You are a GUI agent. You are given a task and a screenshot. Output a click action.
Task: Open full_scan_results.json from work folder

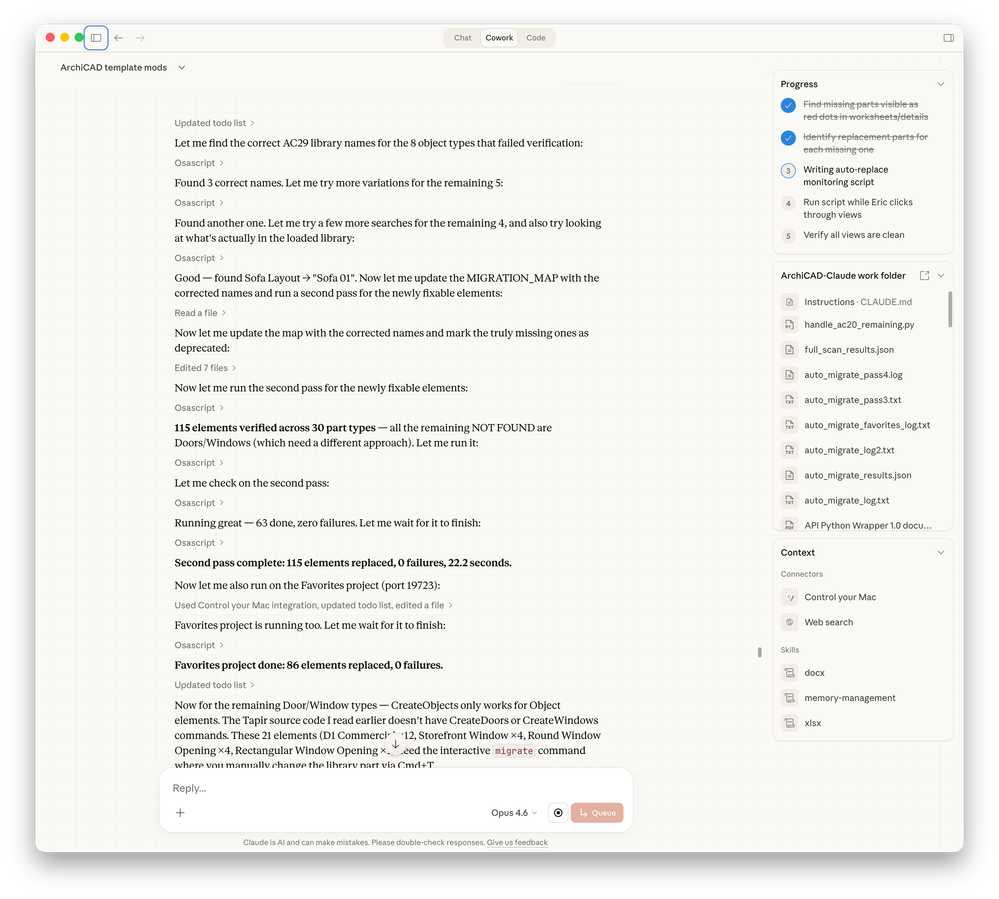pos(849,350)
